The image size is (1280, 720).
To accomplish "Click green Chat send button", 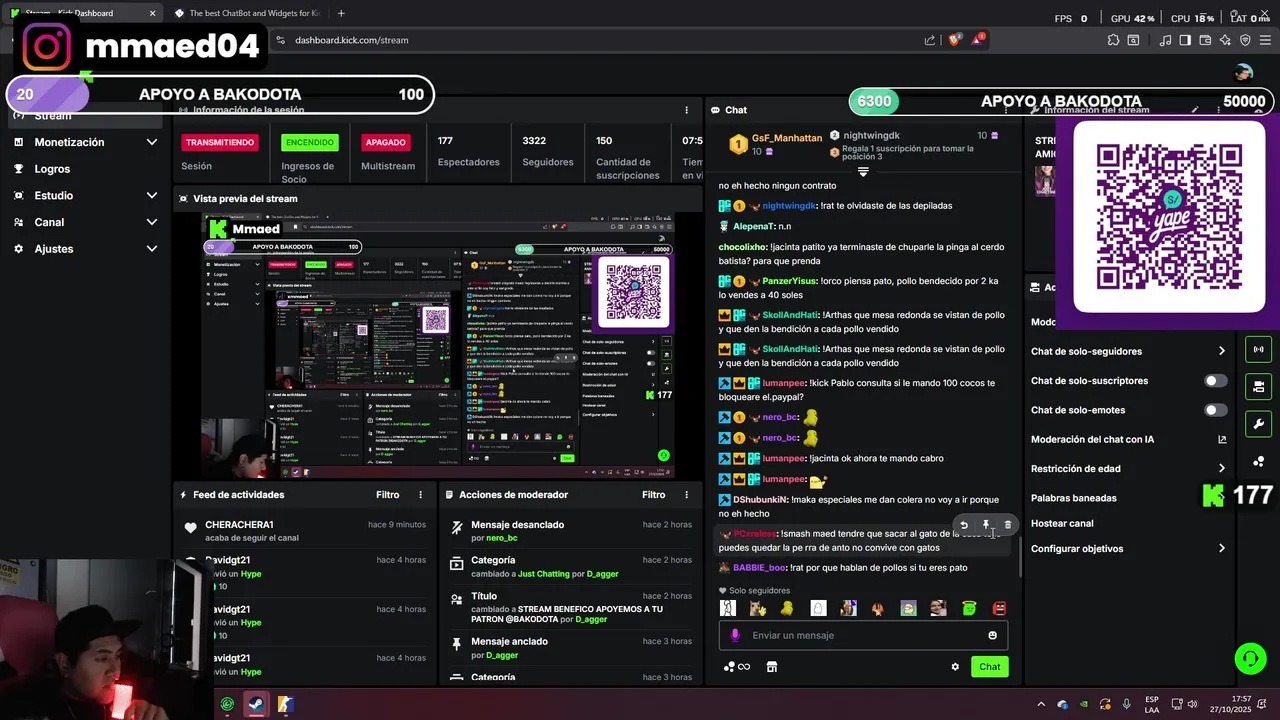I will 989,667.
